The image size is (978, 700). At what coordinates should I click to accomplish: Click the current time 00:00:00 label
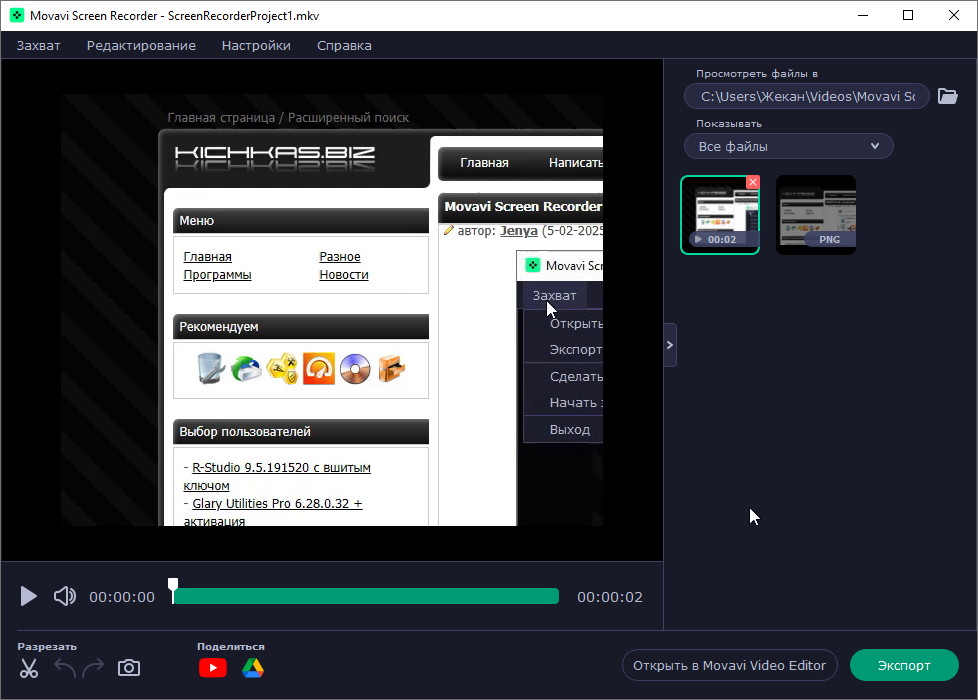122,597
